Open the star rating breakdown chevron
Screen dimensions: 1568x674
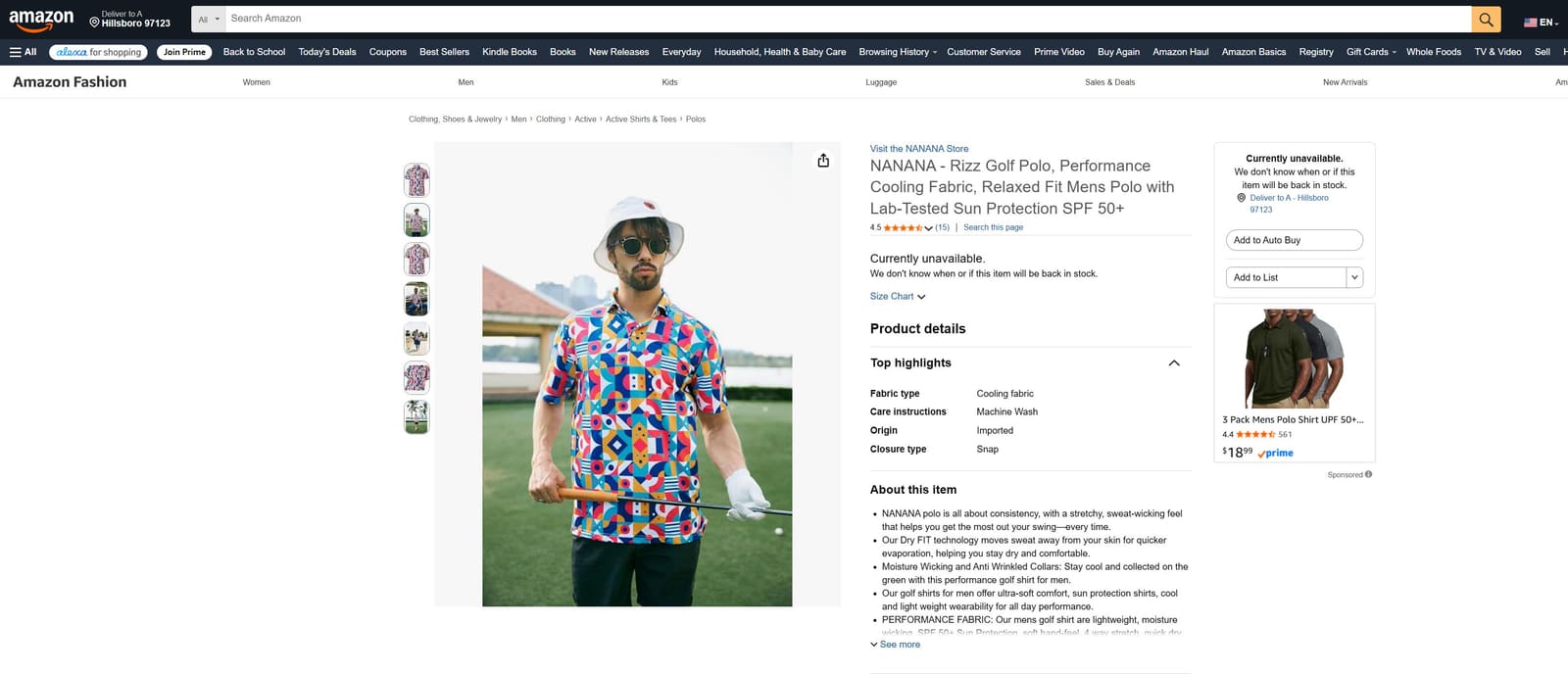pos(928,228)
